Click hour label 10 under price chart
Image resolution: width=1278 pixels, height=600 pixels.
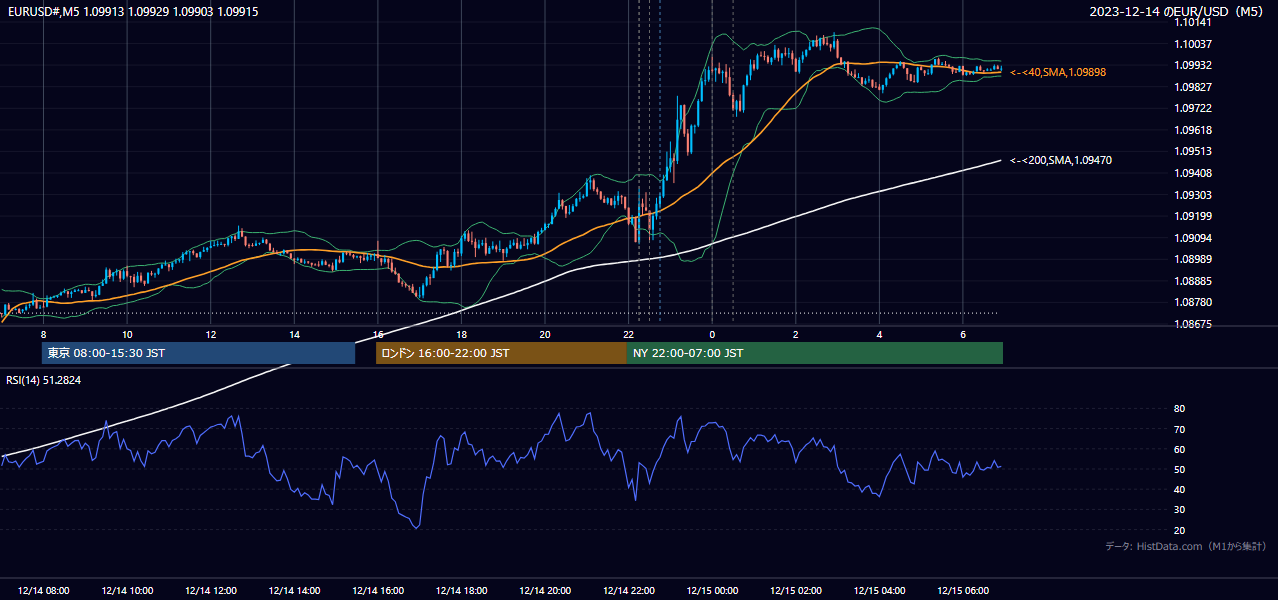(x=127, y=334)
